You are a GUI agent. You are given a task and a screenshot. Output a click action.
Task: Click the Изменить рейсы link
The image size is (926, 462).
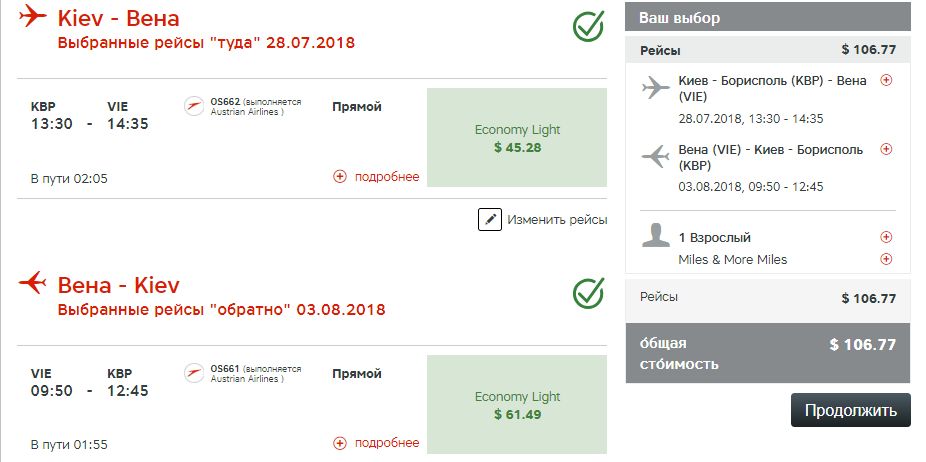556,219
